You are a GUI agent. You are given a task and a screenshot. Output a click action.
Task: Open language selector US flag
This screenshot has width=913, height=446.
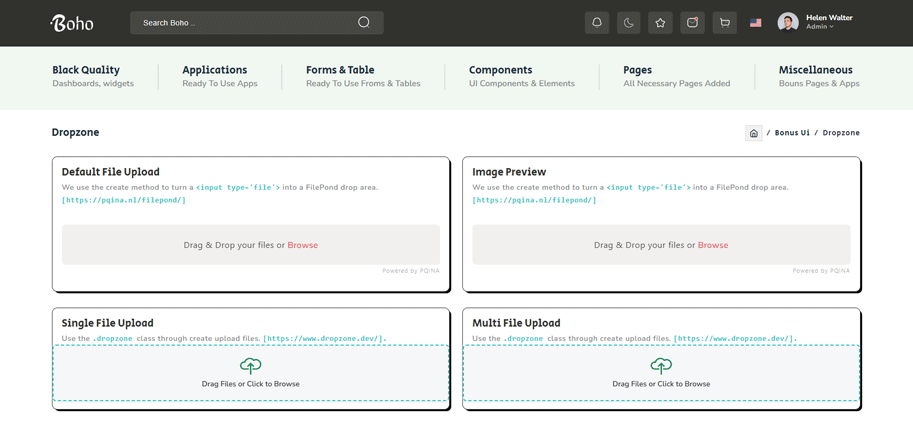[x=756, y=23]
